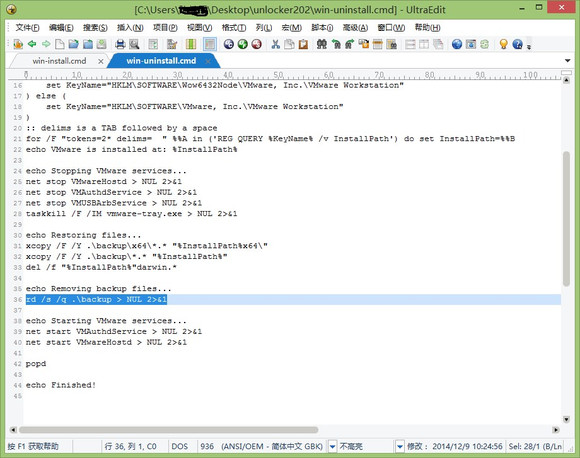
Task: Open the 宏(M) menu
Action: pos(291,28)
